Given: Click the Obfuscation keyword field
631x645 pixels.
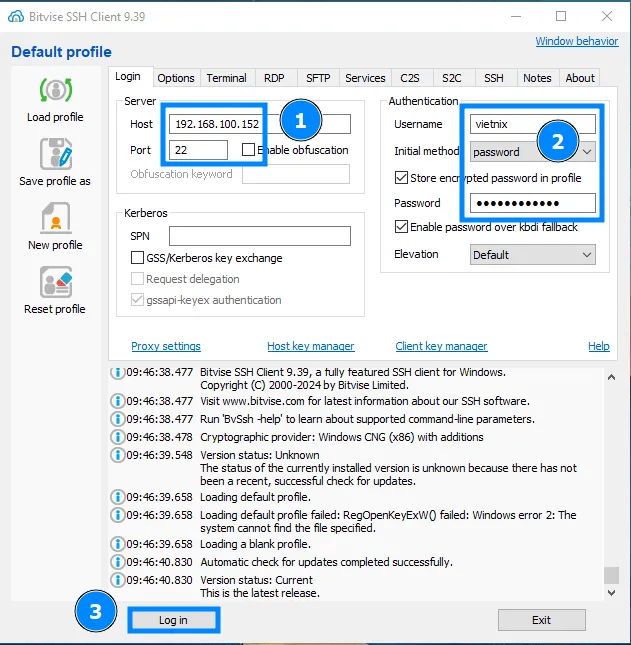Looking at the screenshot, I should (296, 174).
